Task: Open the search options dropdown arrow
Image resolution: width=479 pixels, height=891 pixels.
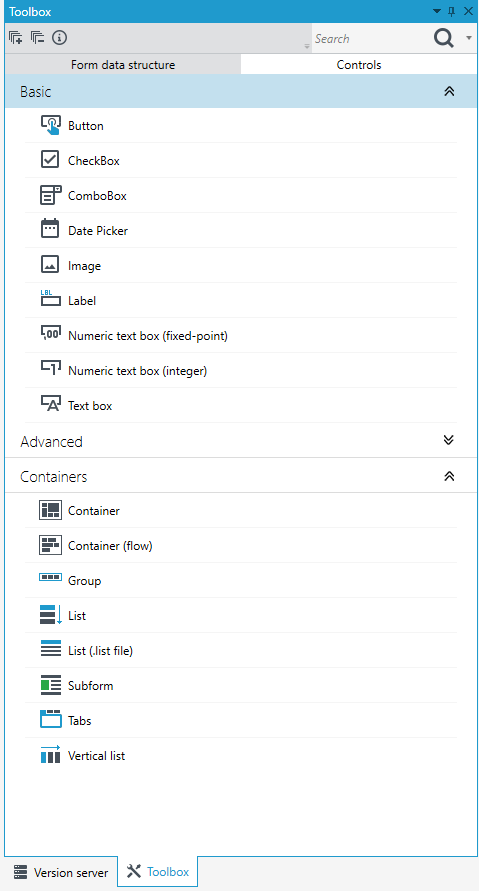Action: 469,38
